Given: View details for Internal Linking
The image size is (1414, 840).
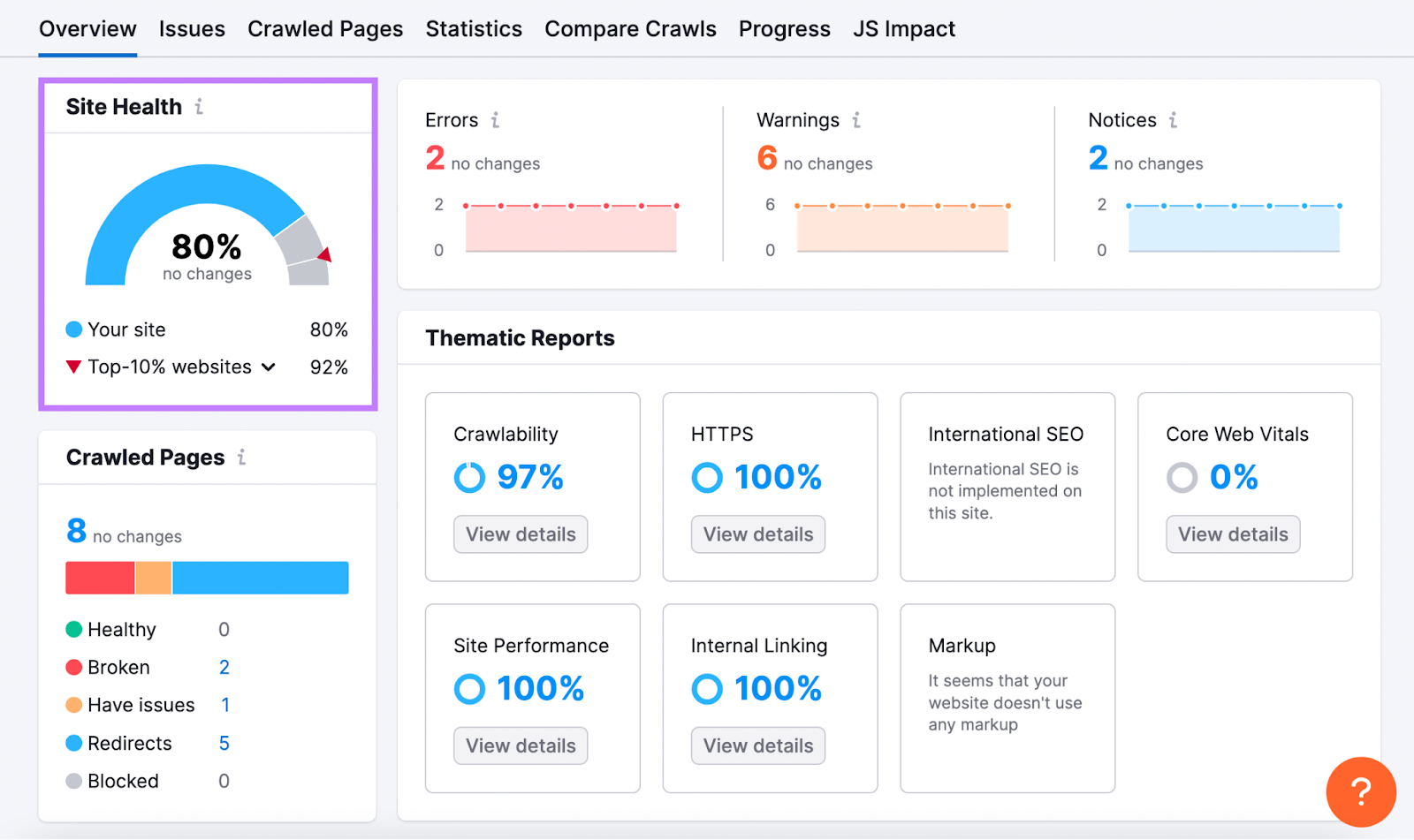Looking at the screenshot, I should pyautogui.click(x=758, y=745).
